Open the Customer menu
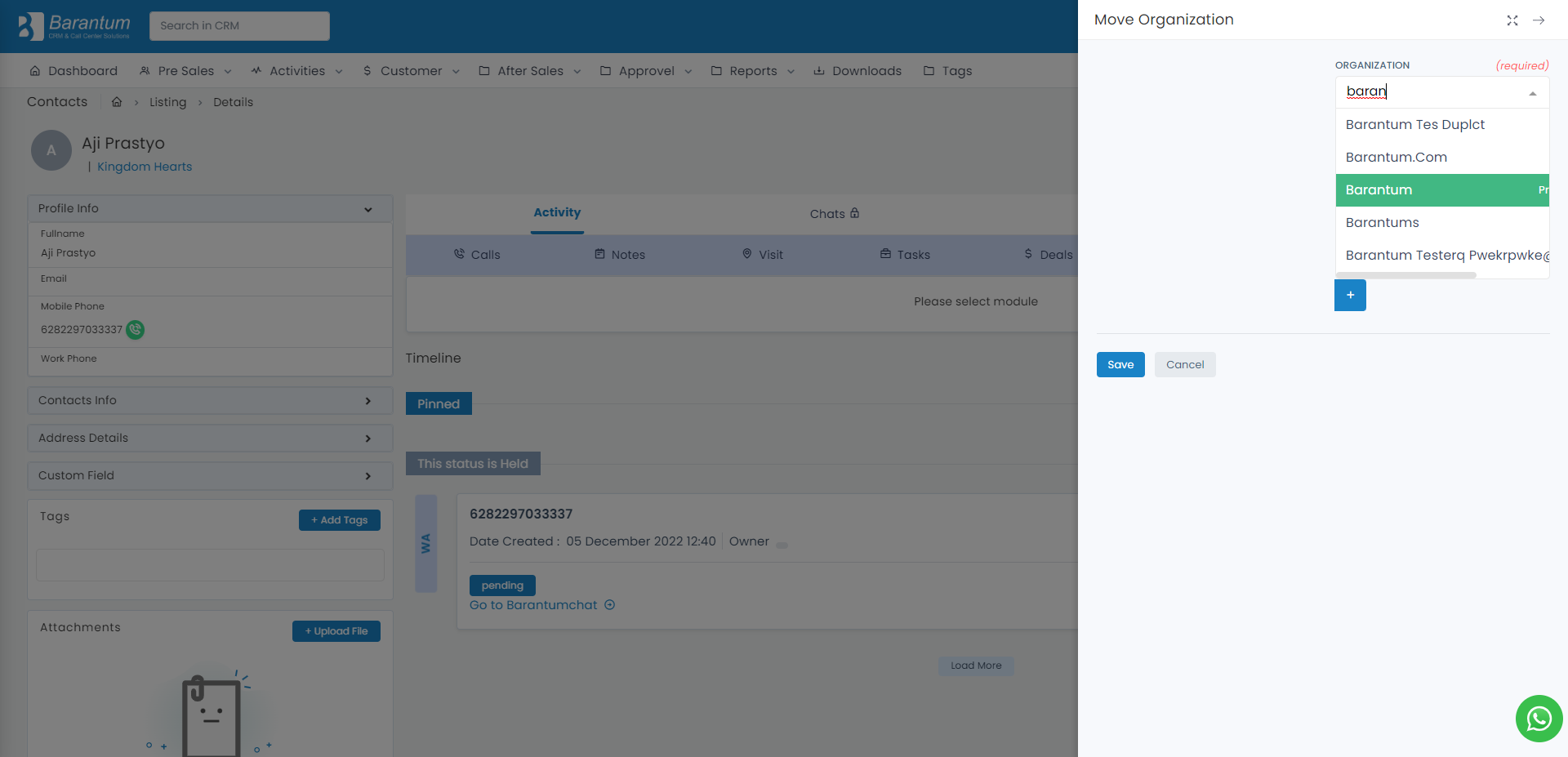This screenshot has height=757, width=1568. coord(411,71)
